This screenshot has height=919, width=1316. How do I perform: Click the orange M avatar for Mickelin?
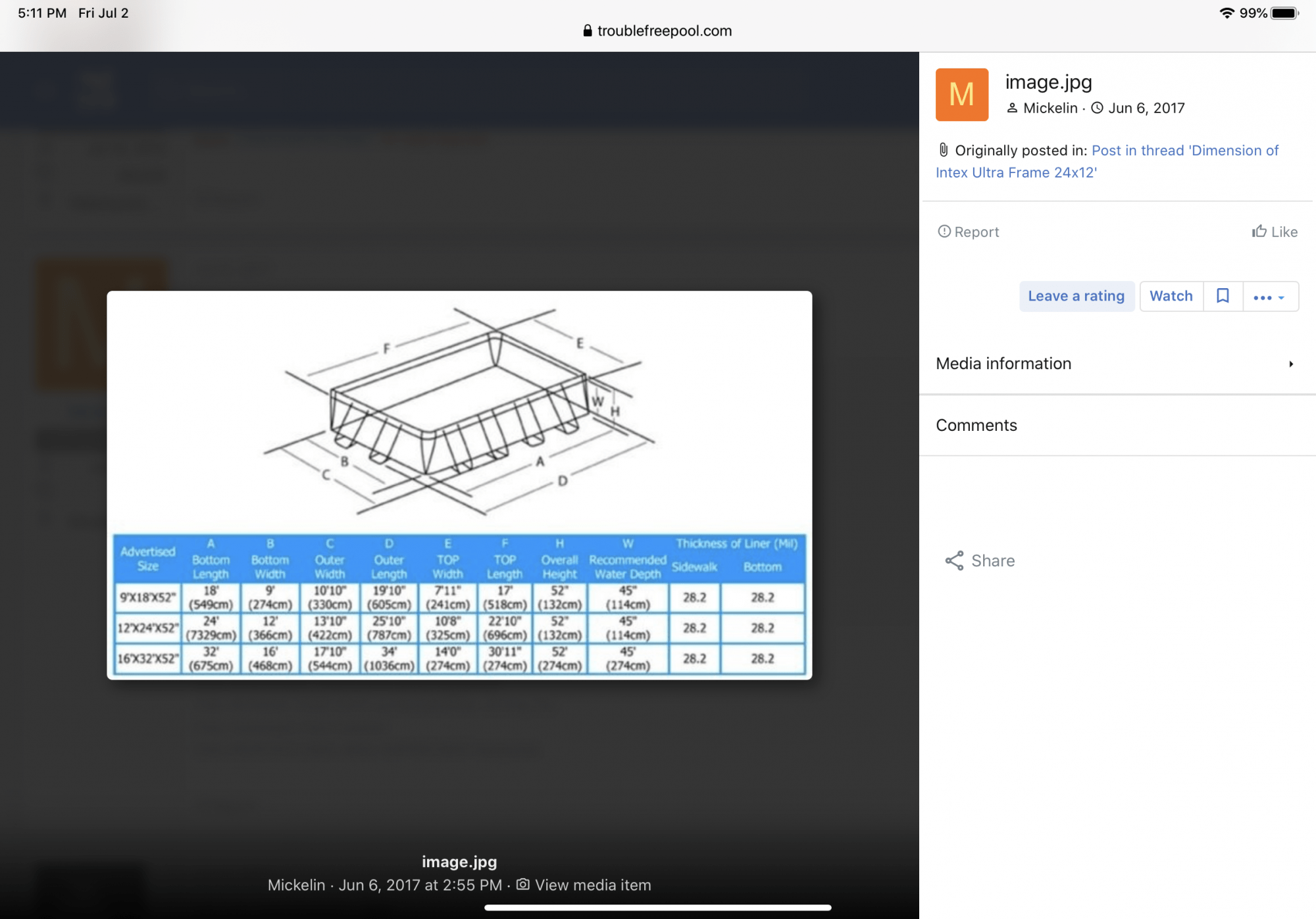(x=961, y=95)
